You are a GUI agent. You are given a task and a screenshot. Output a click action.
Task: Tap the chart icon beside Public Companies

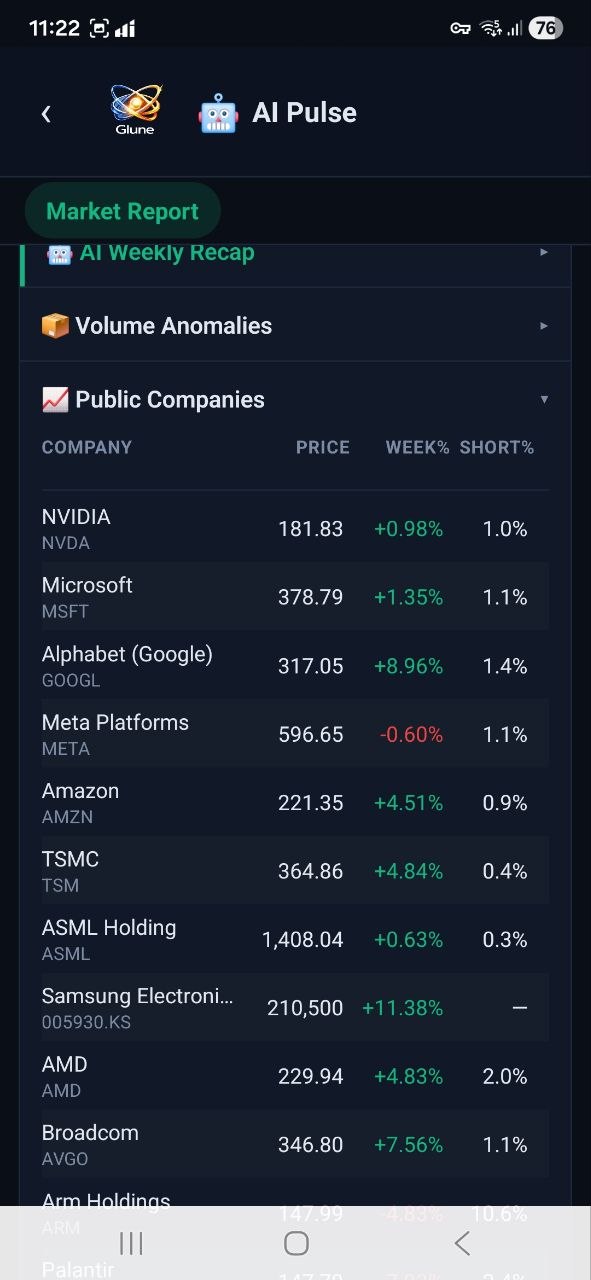pyautogui.click(x=57, y=399)
